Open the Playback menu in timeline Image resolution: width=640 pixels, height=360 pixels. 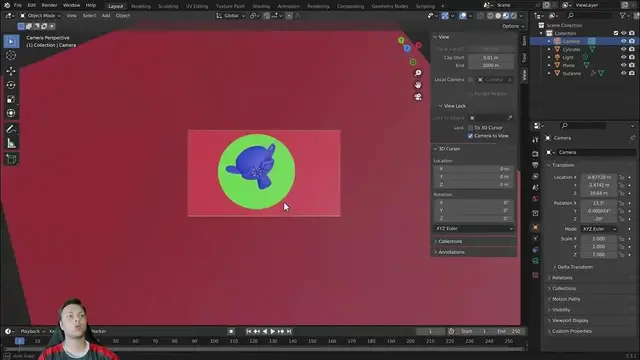[x=33, y=331]
